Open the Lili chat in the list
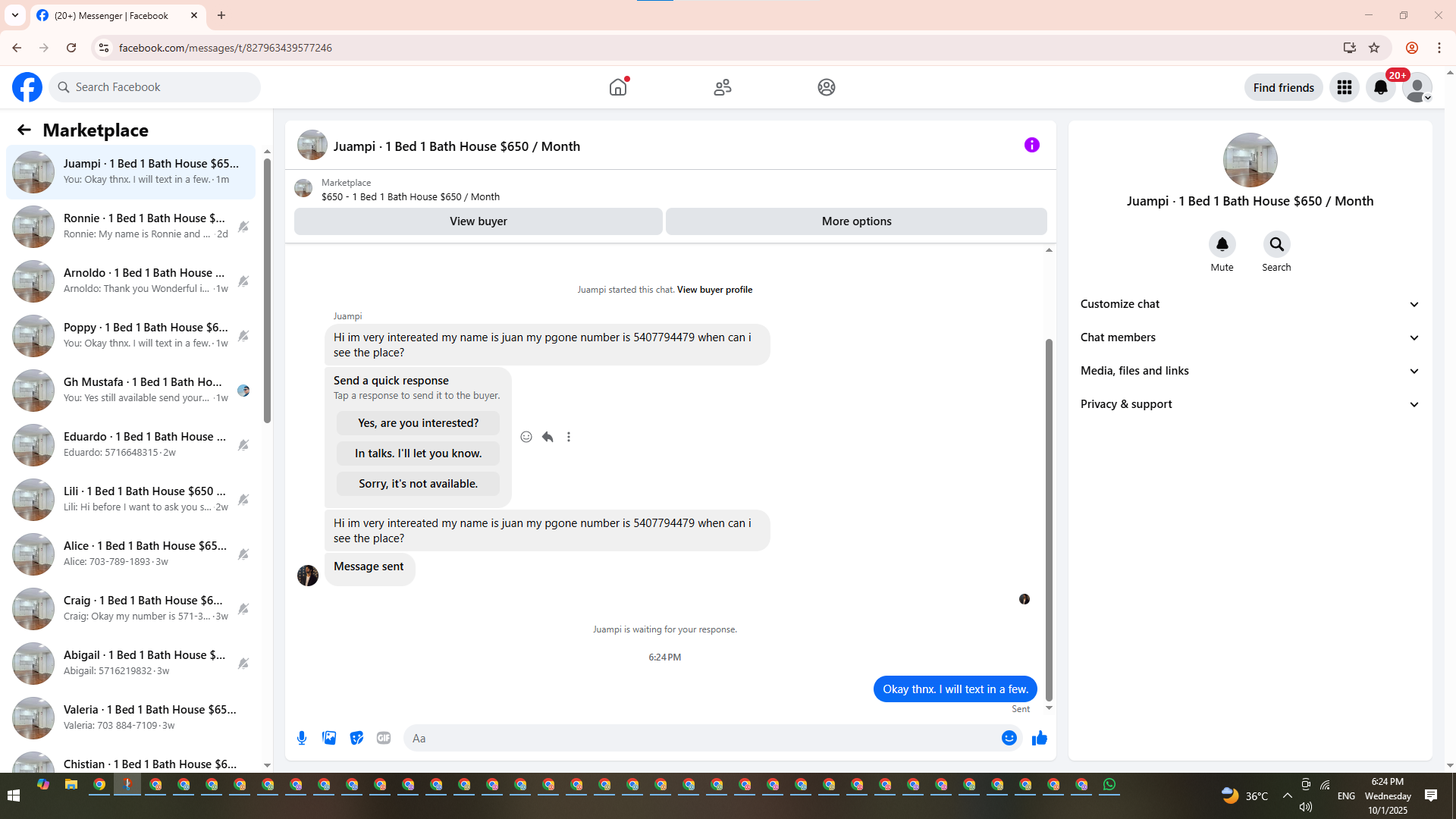This screenshot has height=819, width=1456. click(x=130, y=500)
